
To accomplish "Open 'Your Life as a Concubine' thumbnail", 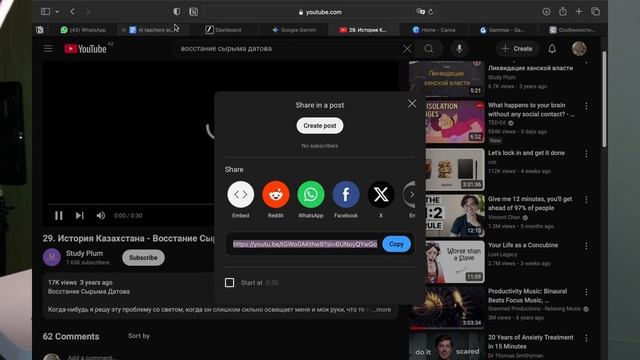I will click(455, 262).
